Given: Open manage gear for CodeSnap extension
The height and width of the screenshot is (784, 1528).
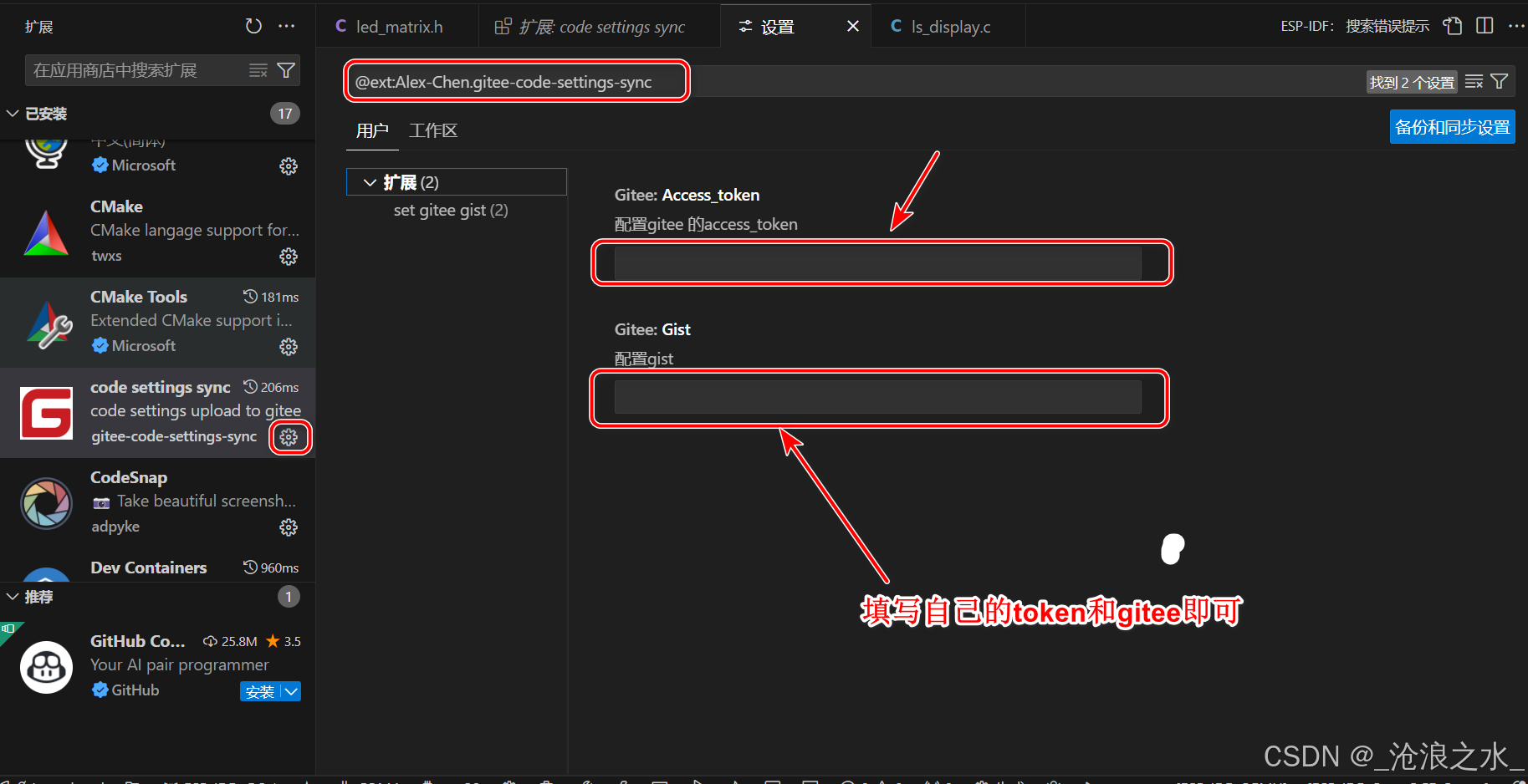Looking at the screenshot, I should (289, 527).
